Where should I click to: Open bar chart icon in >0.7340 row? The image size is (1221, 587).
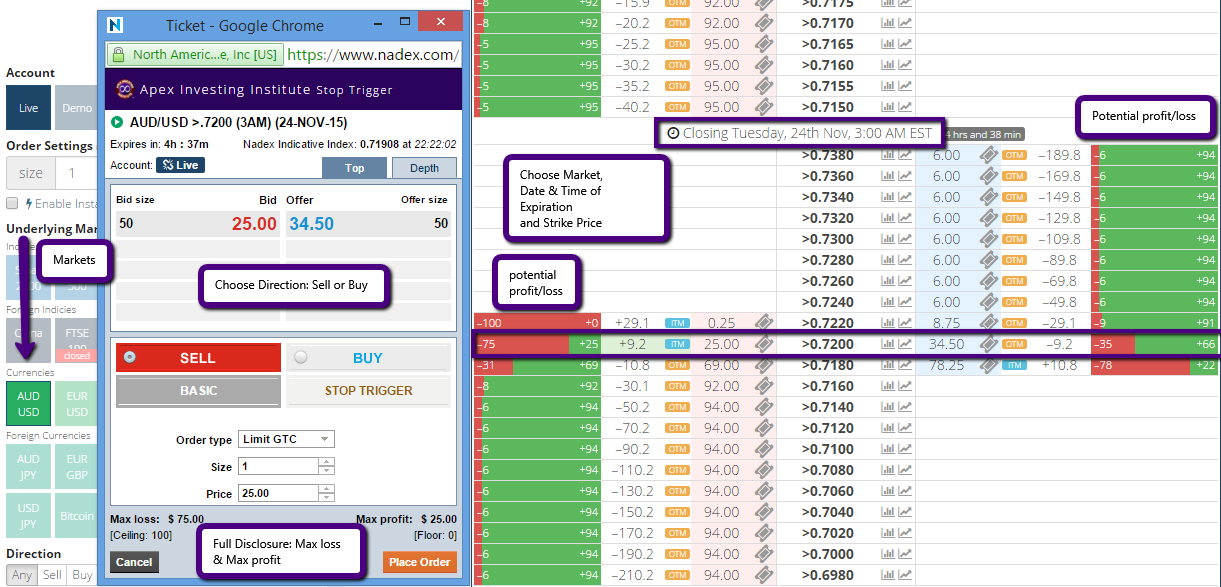887,197
